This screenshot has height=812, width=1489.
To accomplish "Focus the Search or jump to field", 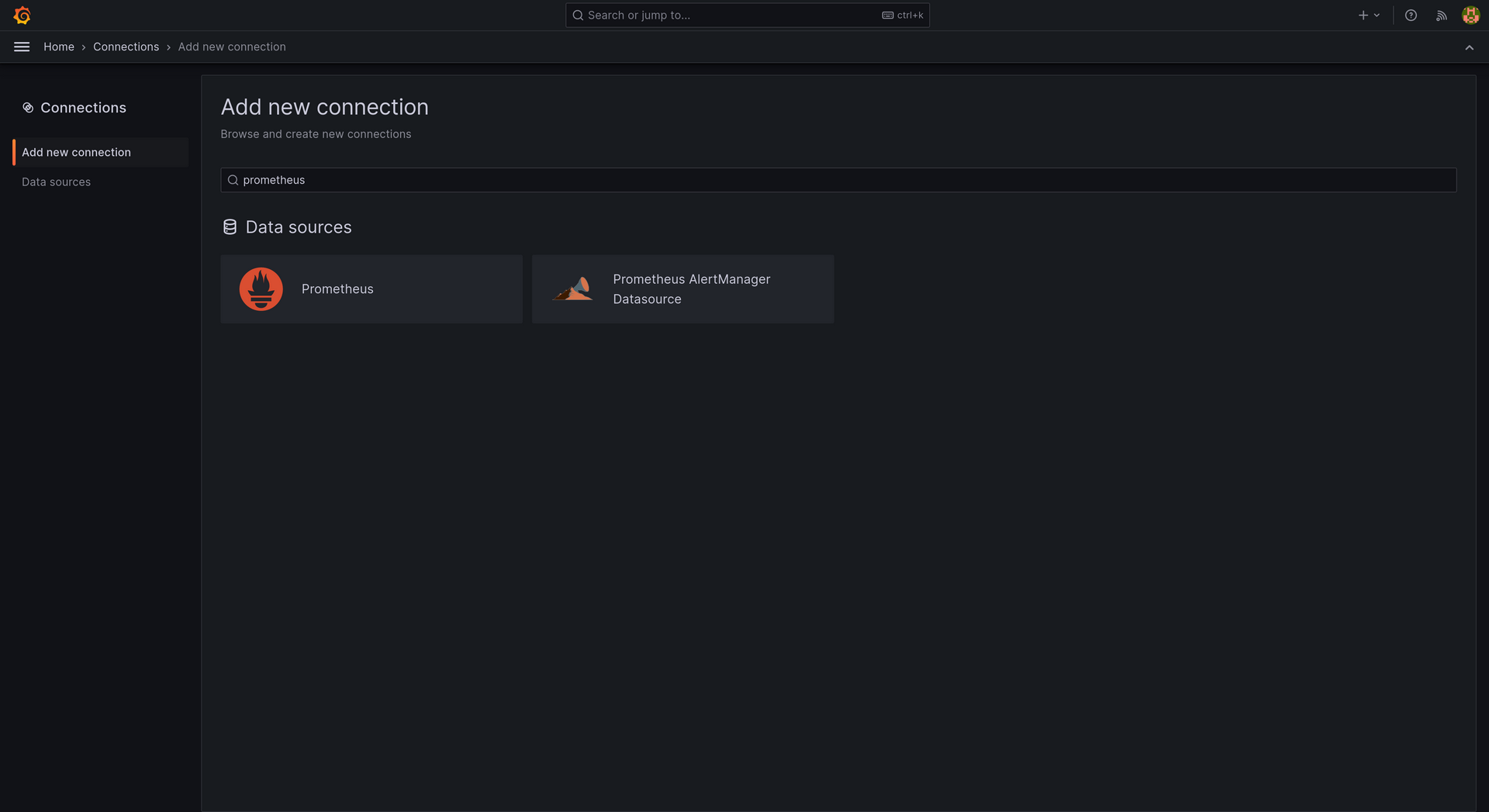I will click(x=747, y=15).
